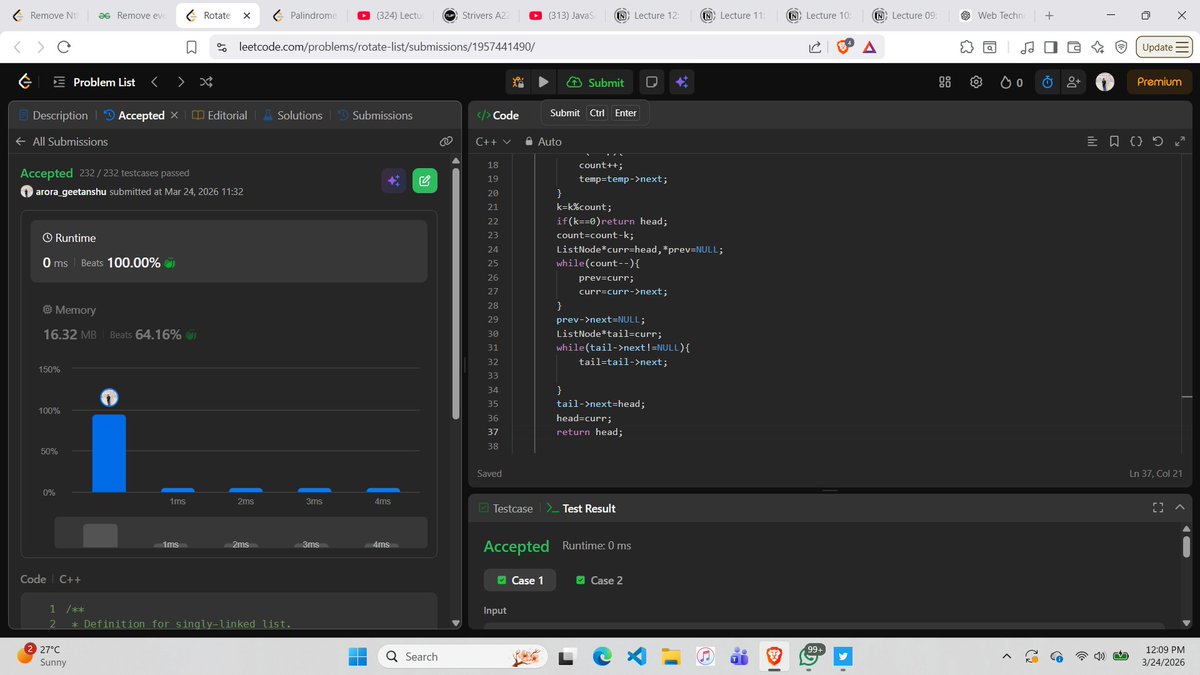
Task: Toggle the stopwatch timer icon
Action: click(x=1047, y=82)
